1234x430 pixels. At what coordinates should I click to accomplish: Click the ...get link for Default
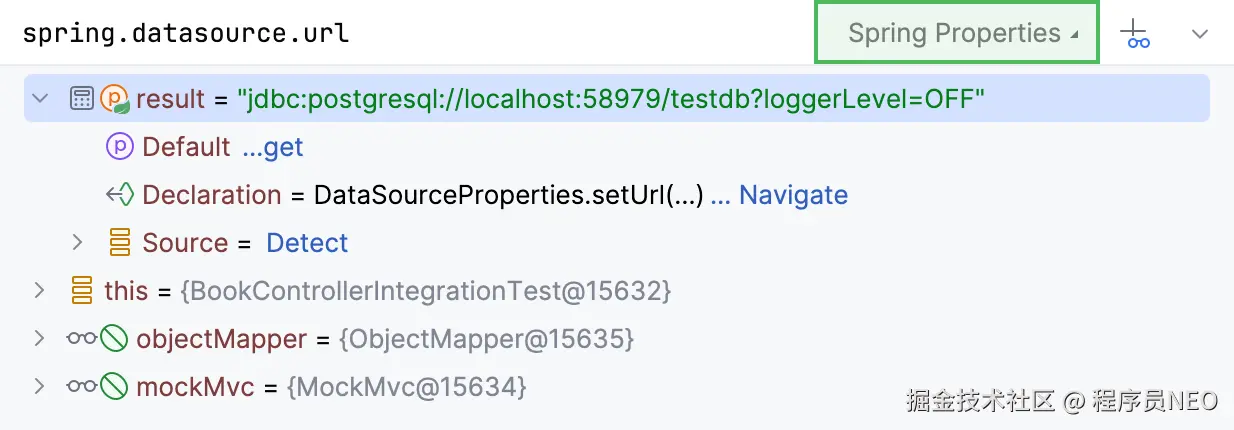click(x=273, y=148)
